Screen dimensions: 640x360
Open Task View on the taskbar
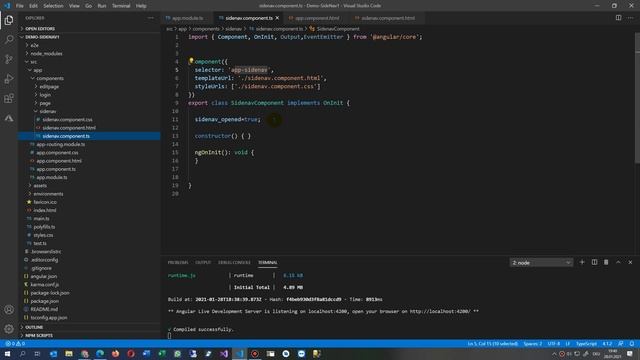38,353
